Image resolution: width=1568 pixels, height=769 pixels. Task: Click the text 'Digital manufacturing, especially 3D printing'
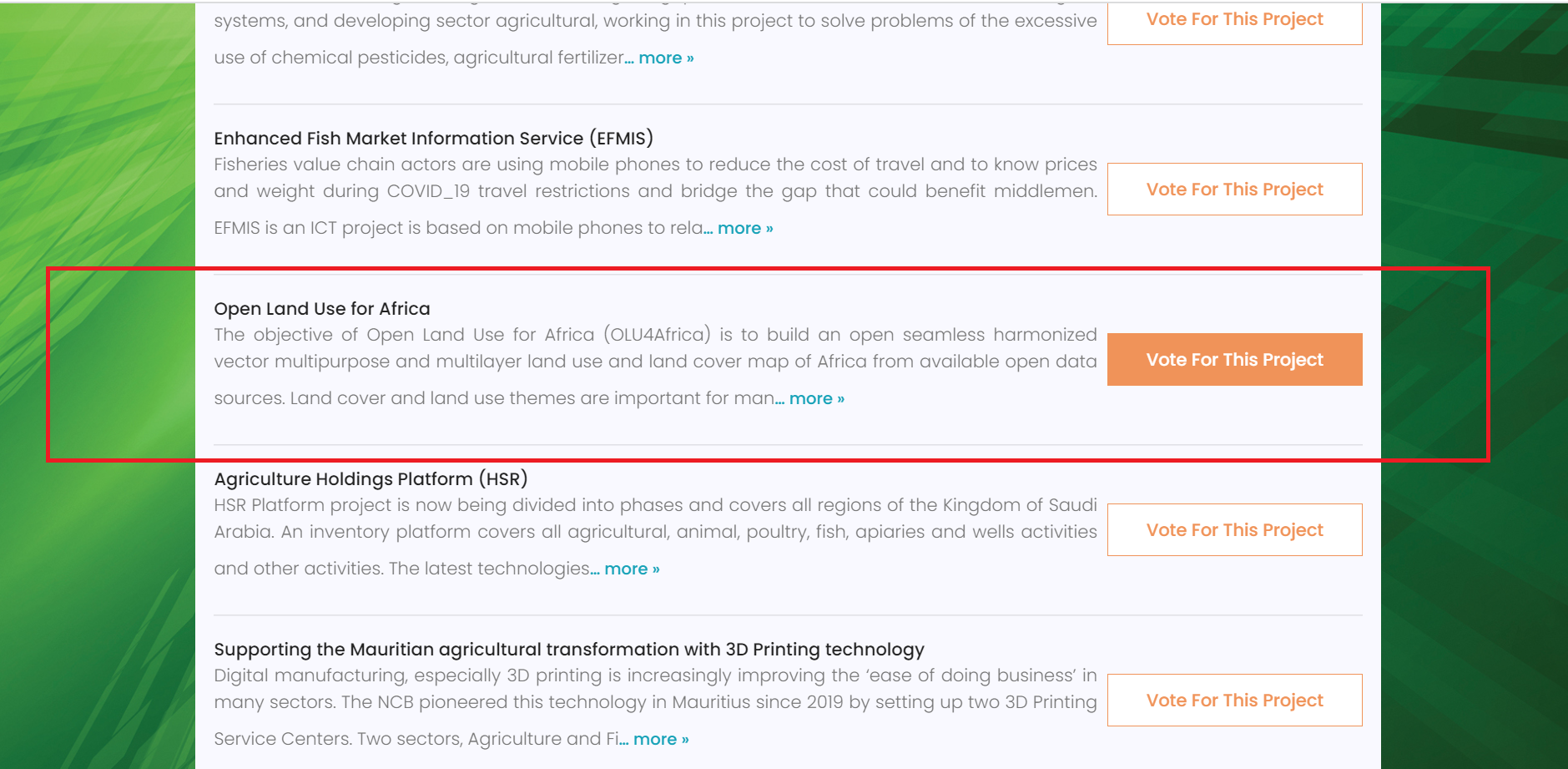tap(655, 706)
